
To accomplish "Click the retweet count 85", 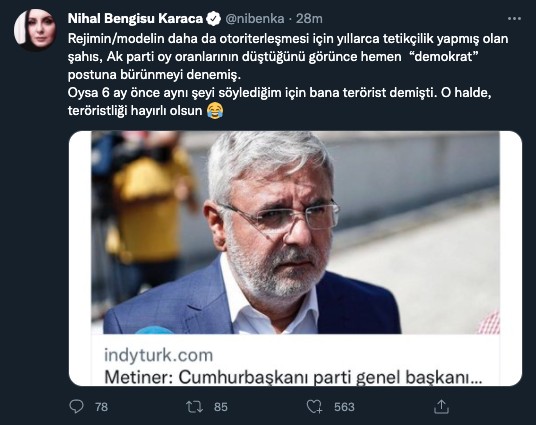I will point(220,407).
